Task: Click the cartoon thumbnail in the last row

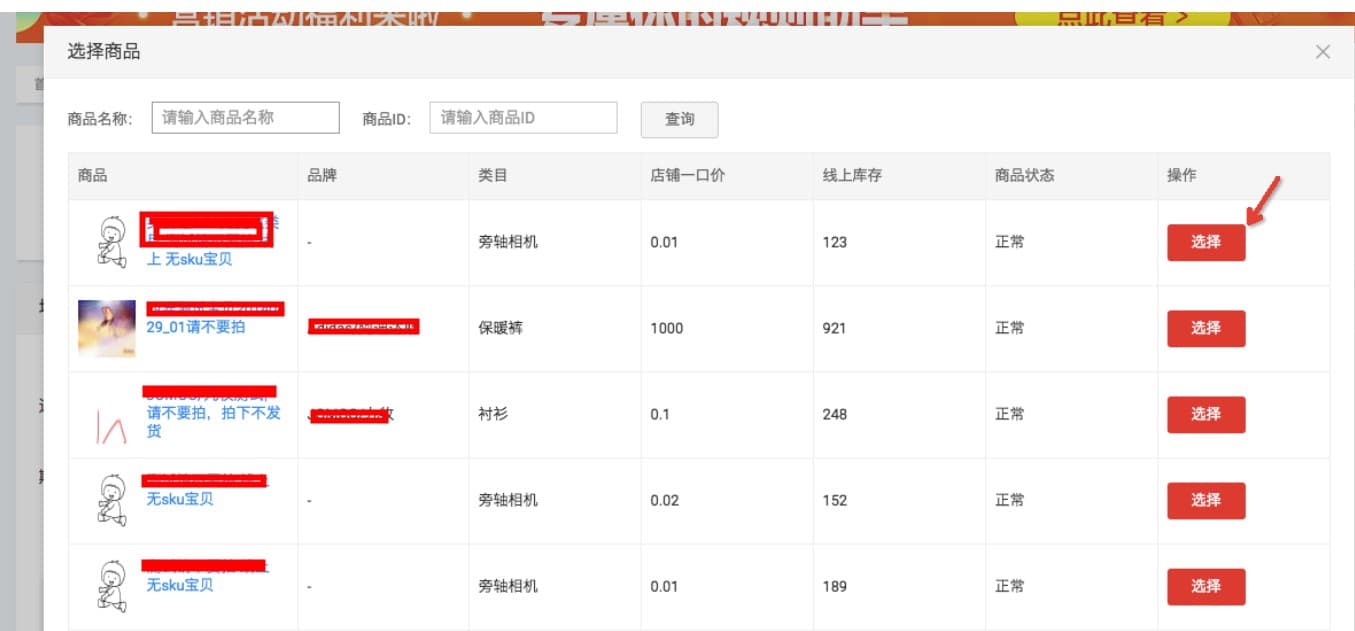Action: pos(107,586)
